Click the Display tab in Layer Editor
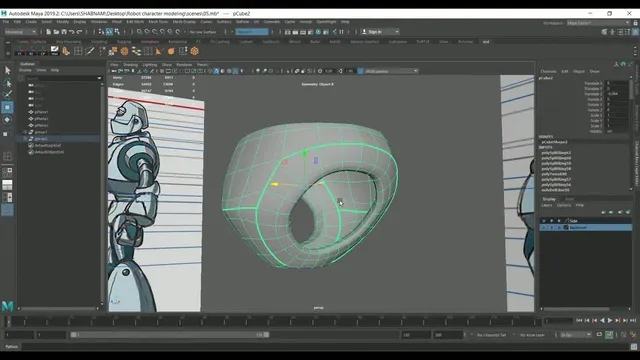This screenshot has width=640, height=360. pyautogui.click(x=549, y=199)
